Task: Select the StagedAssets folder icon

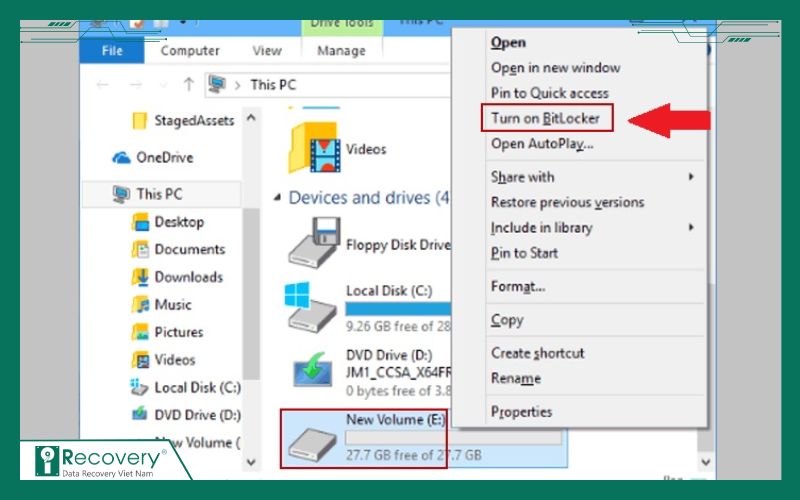Action: 139,121
